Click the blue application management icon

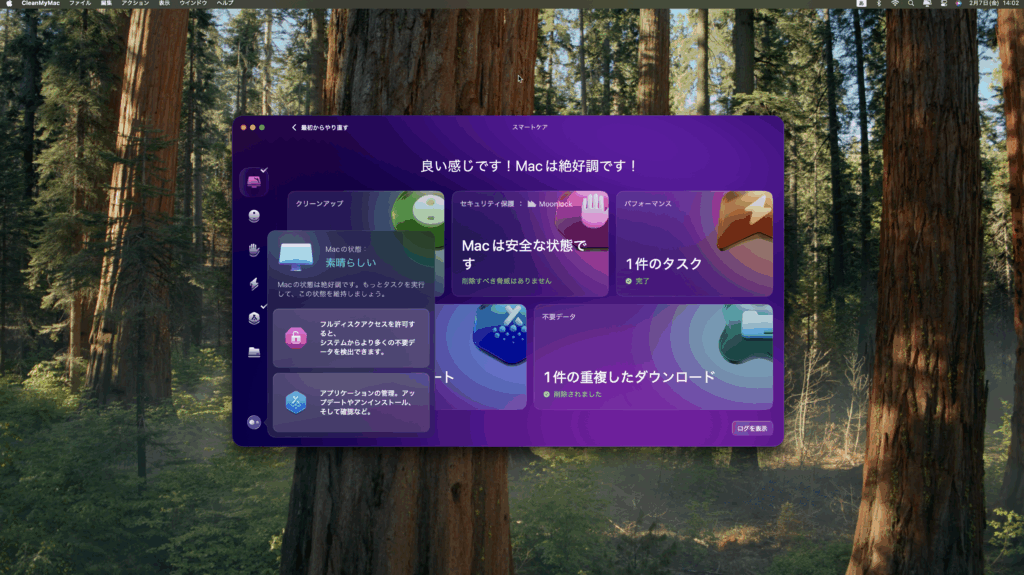click(x=296, y=402)
